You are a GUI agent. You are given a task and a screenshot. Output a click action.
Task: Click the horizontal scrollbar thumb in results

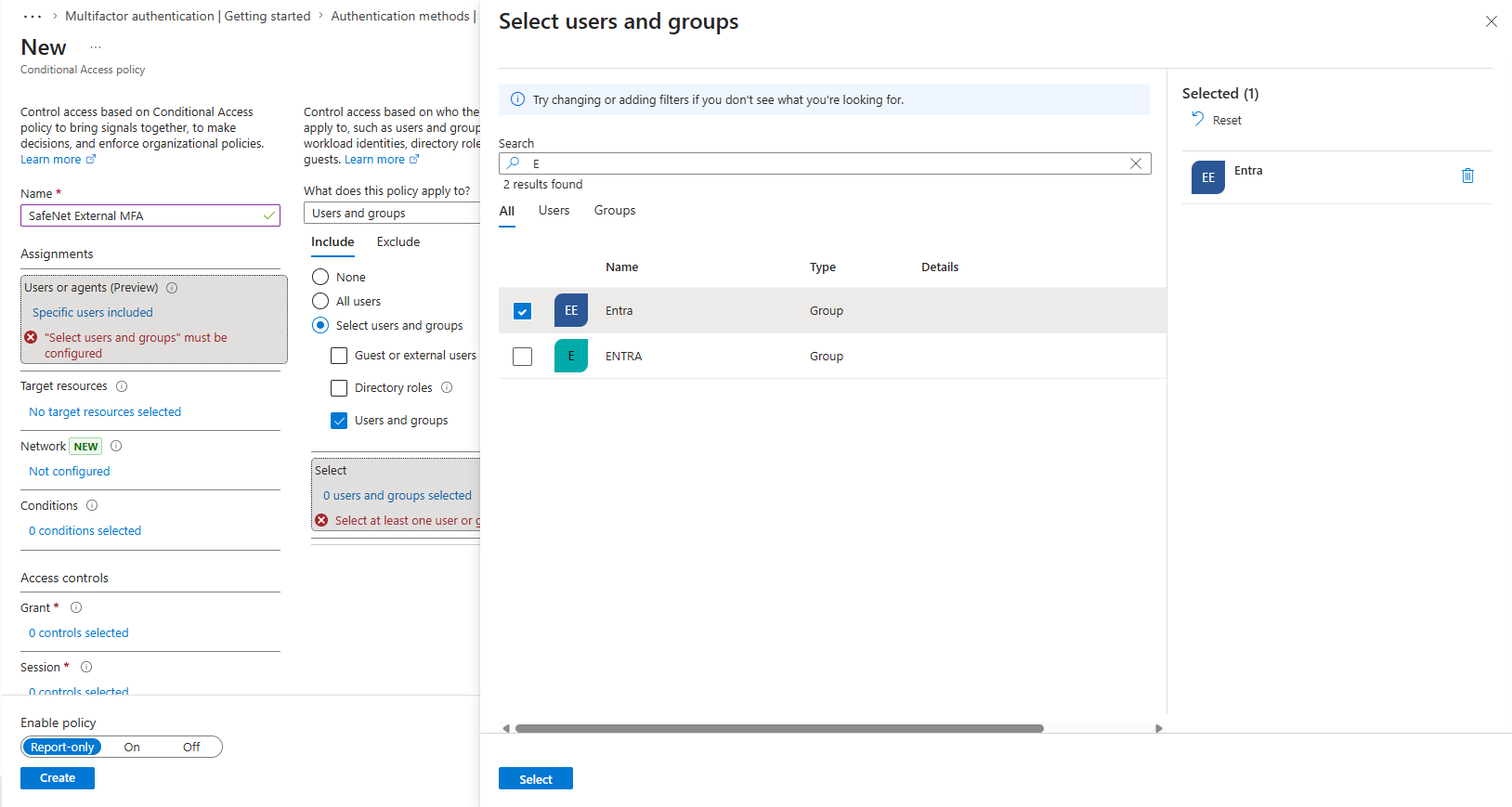coord(779,728)
